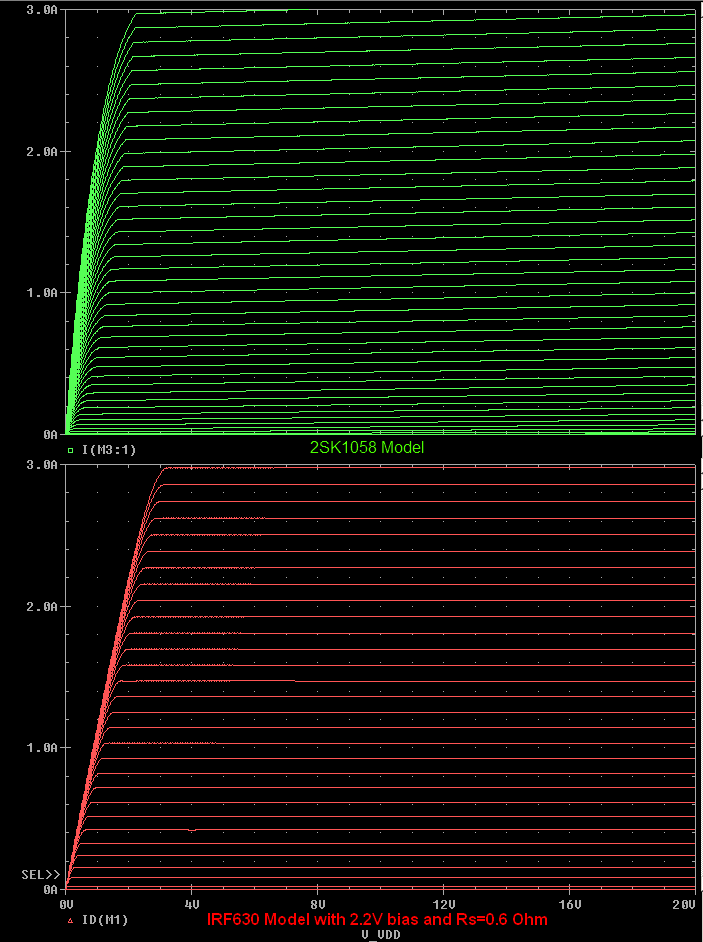Select the 2SK1058 Model plot title
703x942 pixels.
[x=367, y=447]
